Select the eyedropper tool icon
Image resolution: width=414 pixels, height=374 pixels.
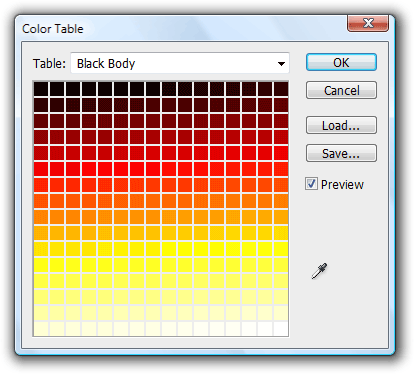click(x=319, y=271)
